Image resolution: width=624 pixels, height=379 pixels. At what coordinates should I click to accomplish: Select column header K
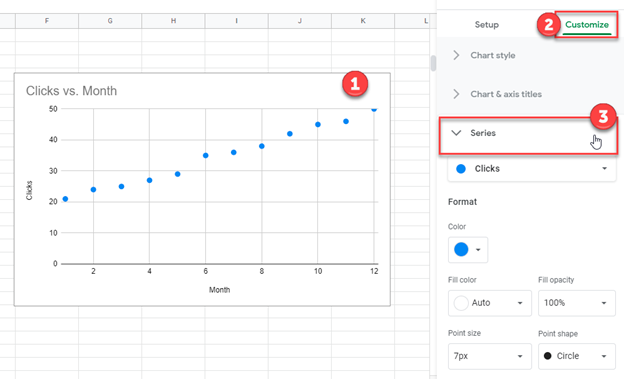pos(363,21)
